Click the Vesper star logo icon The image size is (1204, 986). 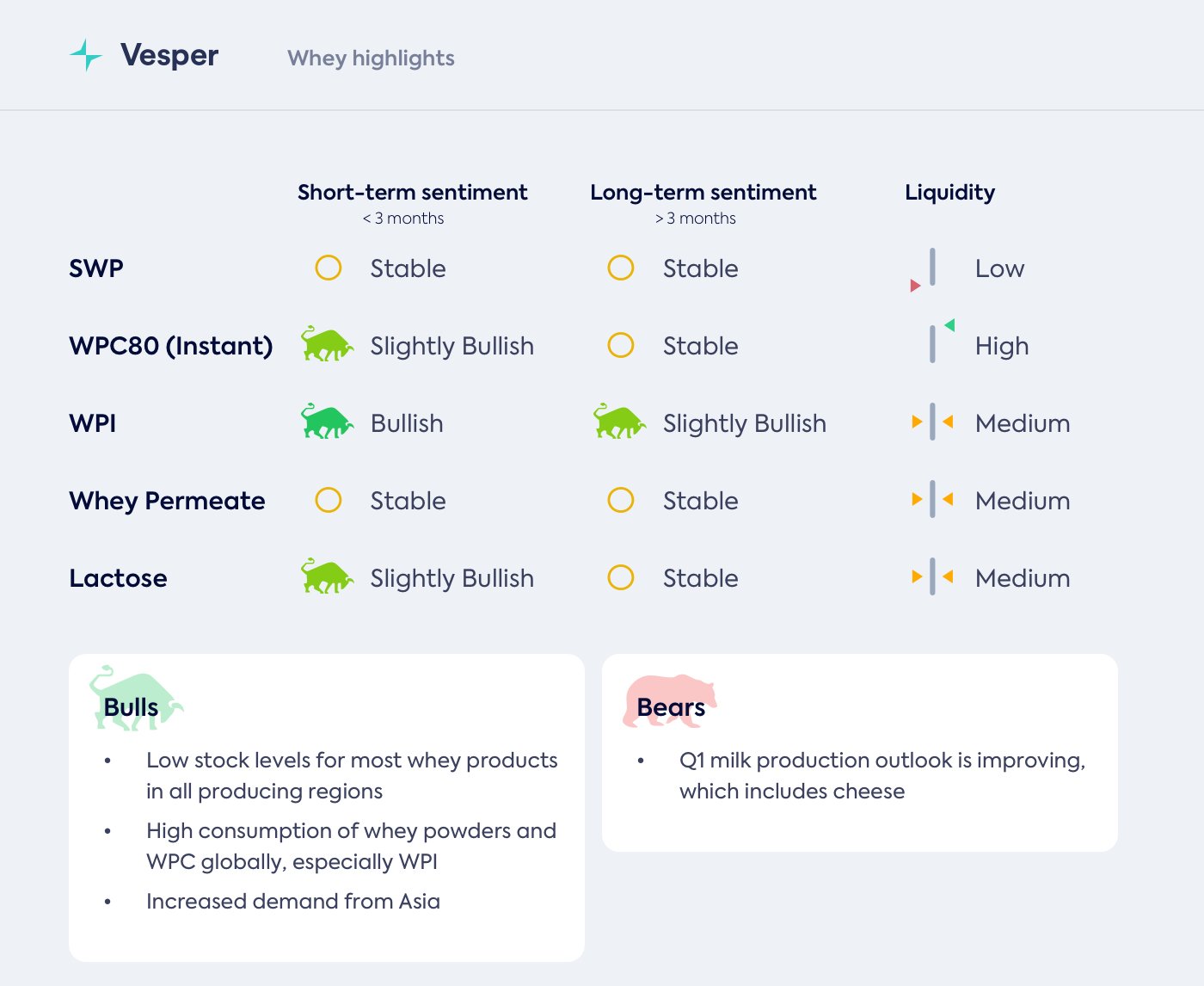(86, 55)
